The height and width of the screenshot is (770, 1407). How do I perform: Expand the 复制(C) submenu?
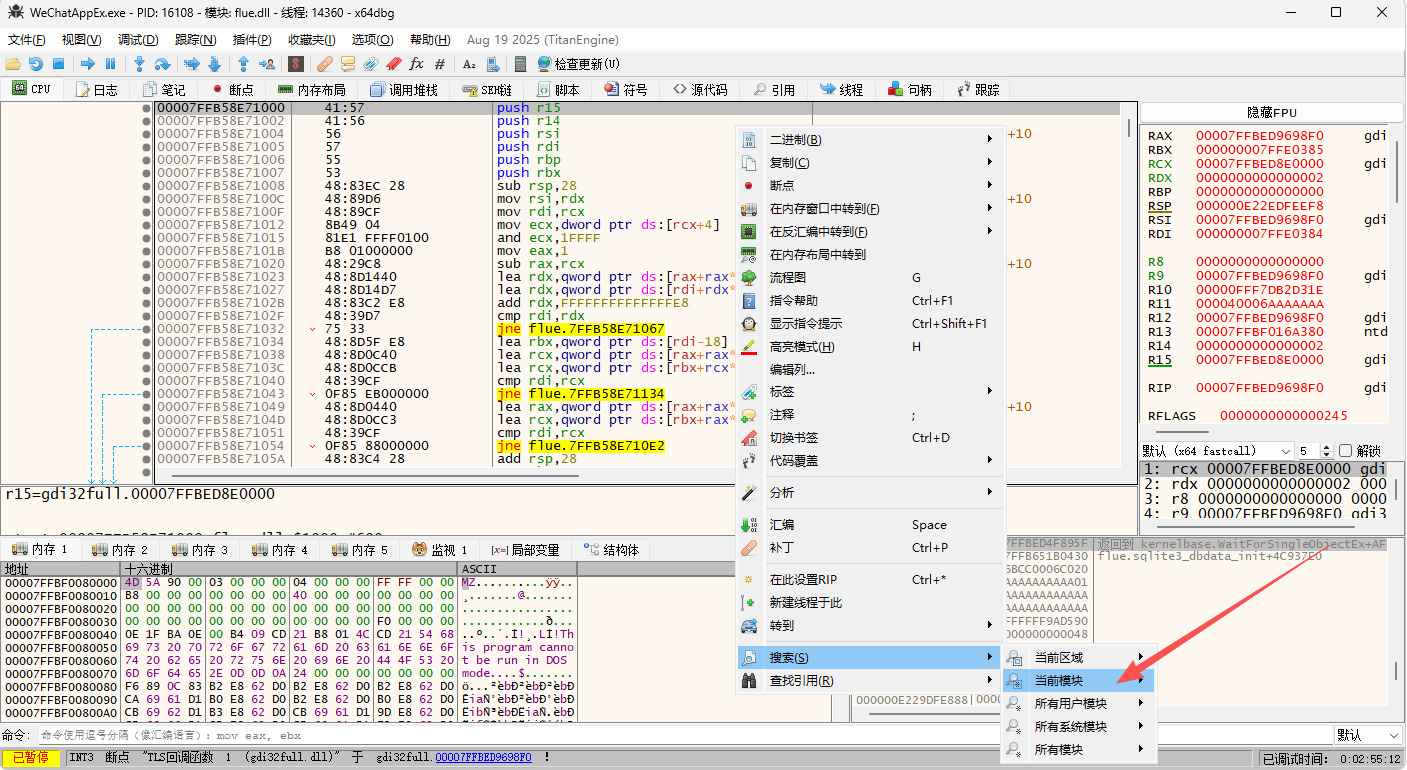point(869,163)
